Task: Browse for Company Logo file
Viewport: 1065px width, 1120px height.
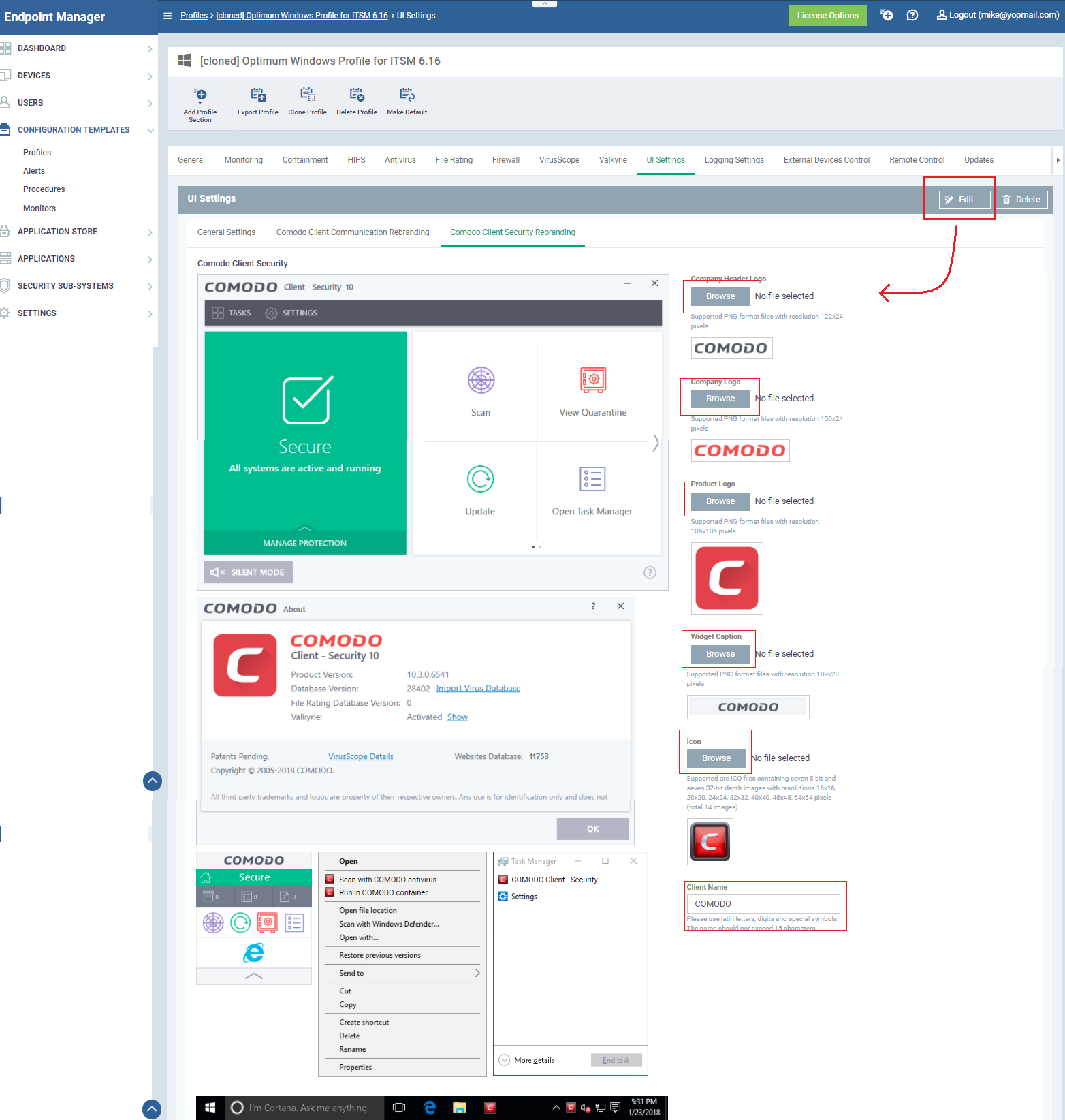Action: [x=720, y=399]
